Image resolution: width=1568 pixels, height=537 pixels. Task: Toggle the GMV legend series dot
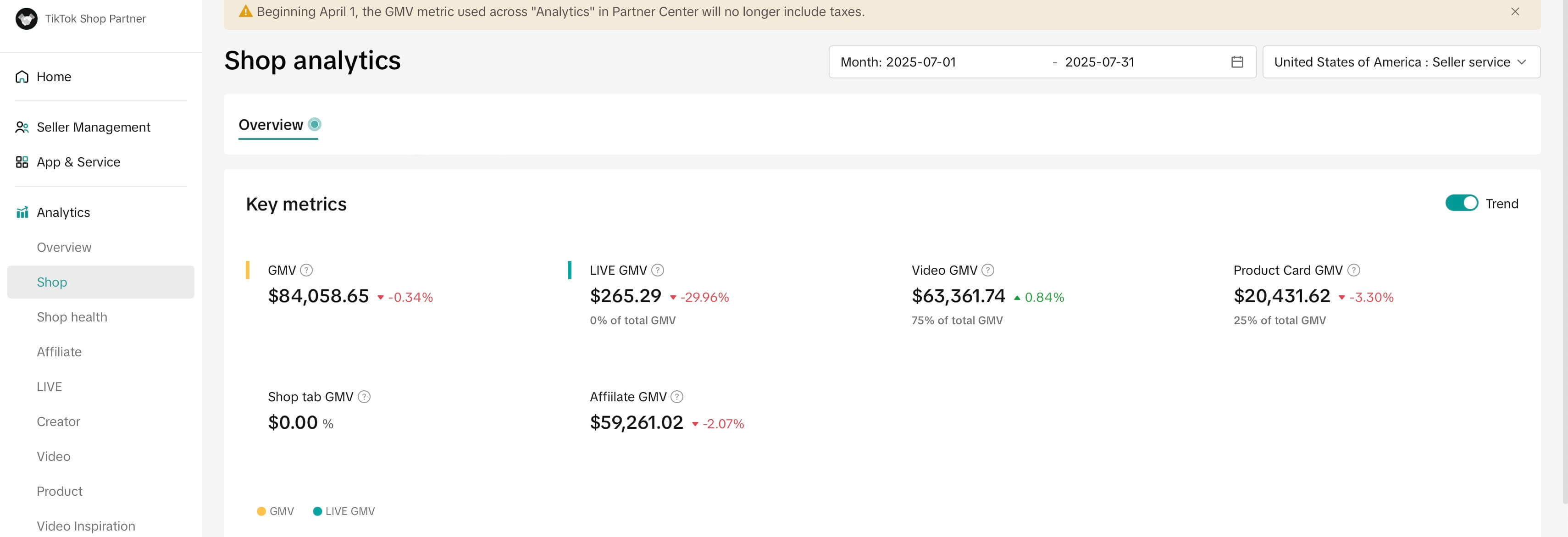(x=261, y=511)
